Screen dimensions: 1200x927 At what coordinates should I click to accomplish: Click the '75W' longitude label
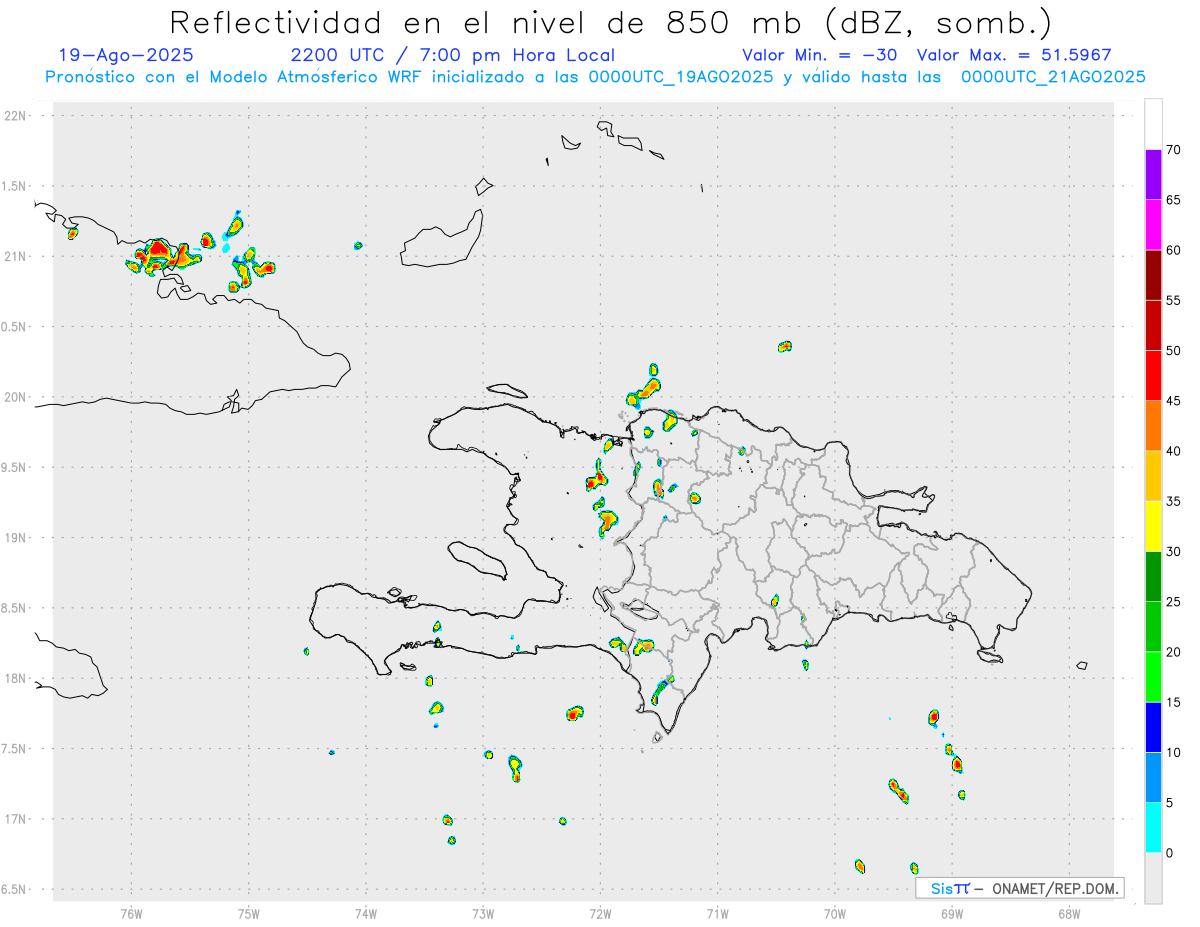pyautogui.click(x=249, y=913)
